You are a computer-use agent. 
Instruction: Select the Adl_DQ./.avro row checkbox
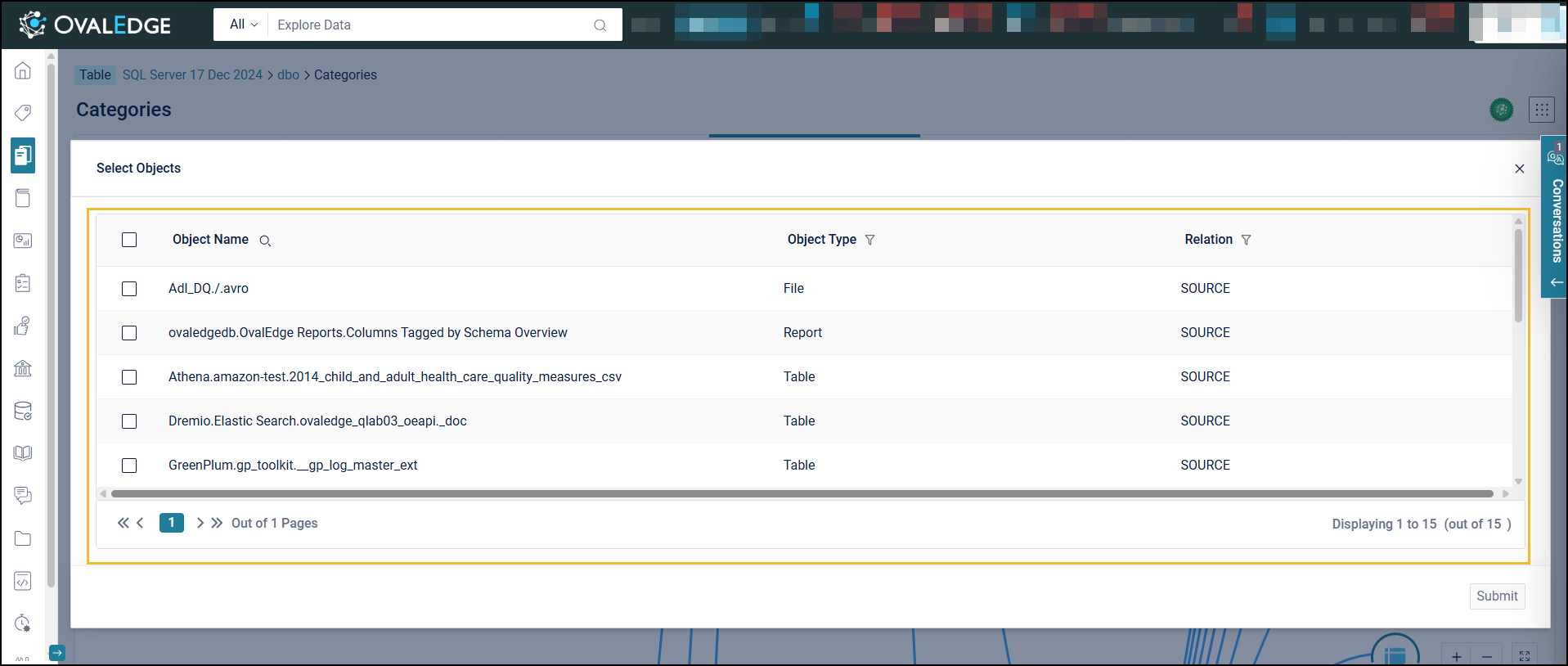(x=129, y=289)
